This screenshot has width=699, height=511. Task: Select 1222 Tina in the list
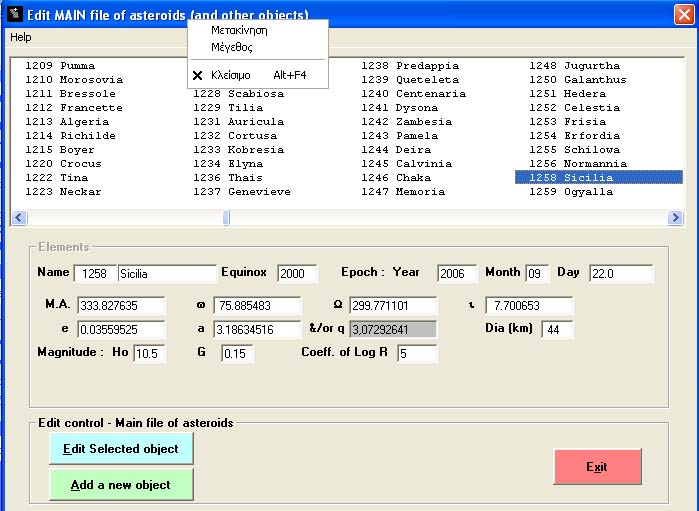coord(57,177)
